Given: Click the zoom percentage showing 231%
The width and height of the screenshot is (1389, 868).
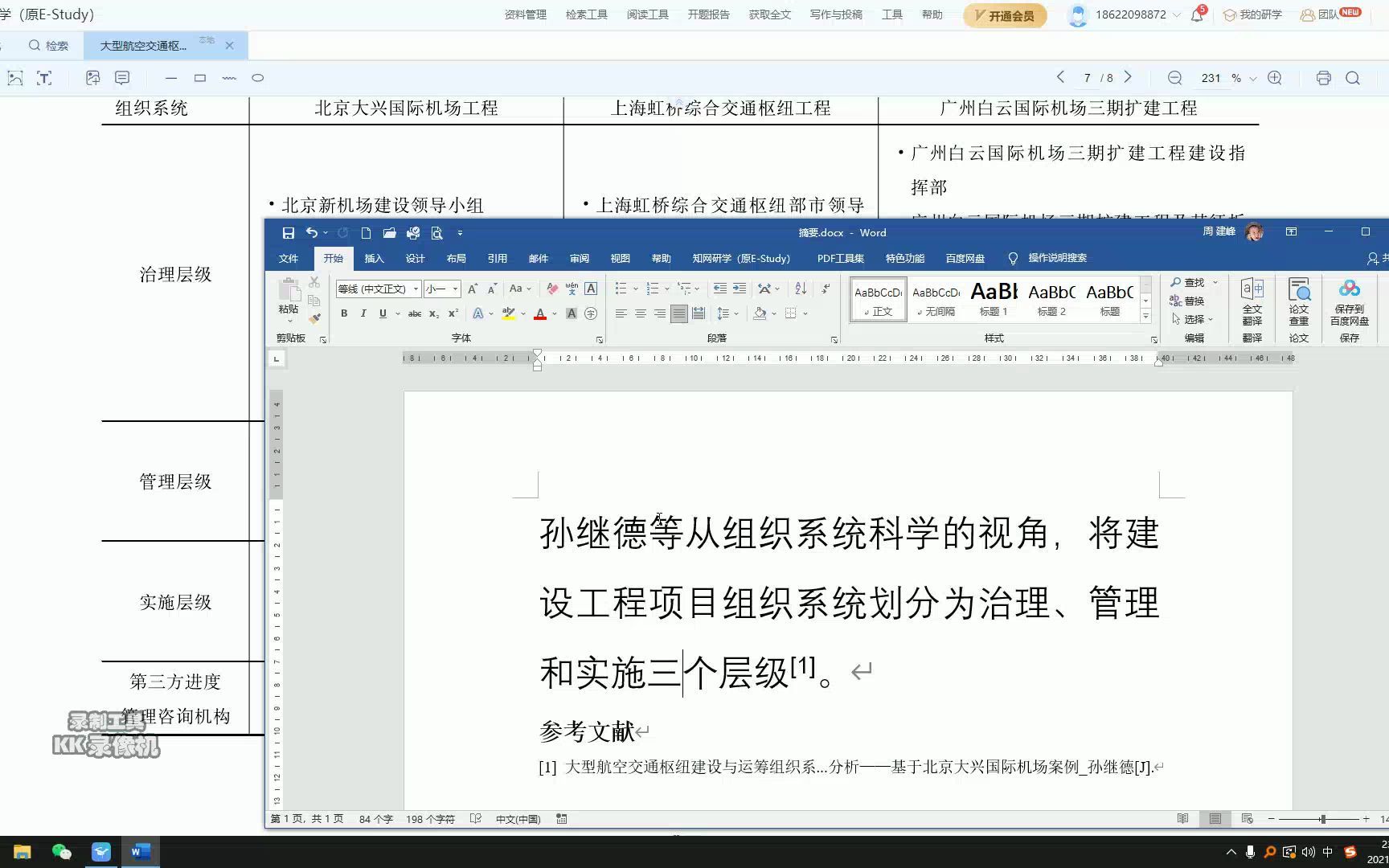Looking at the screenshot, I should pos(1210,77).
